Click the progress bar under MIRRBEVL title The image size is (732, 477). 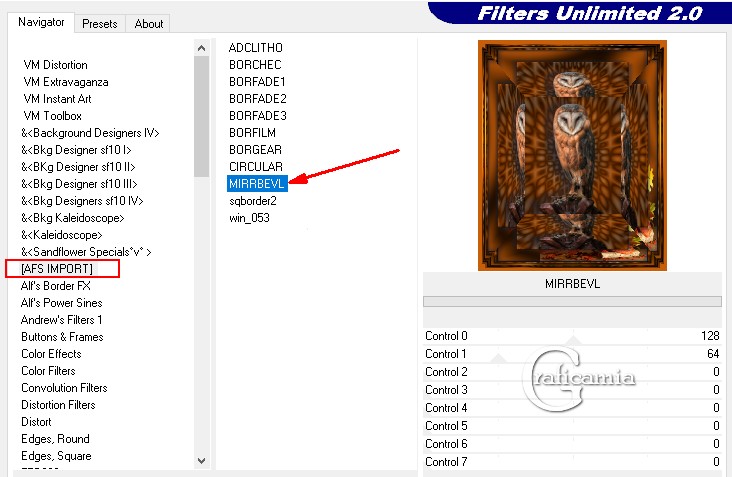point(572,302)
